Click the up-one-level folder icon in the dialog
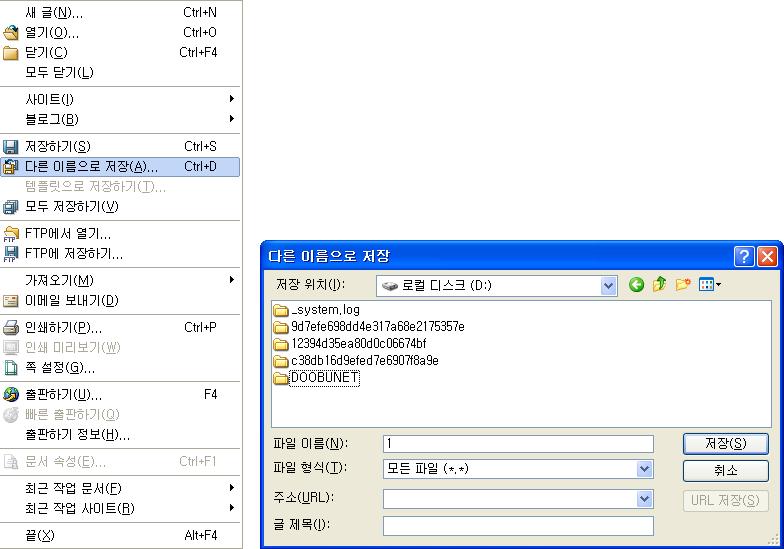Screen dimensions: 784x549 tap(660, 284)
